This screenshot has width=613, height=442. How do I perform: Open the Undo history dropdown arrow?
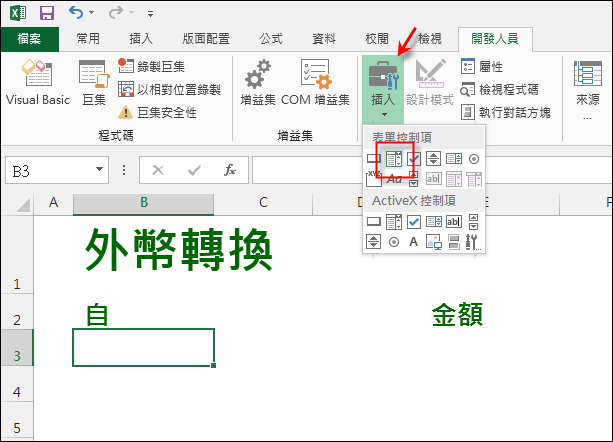(91, 13)
